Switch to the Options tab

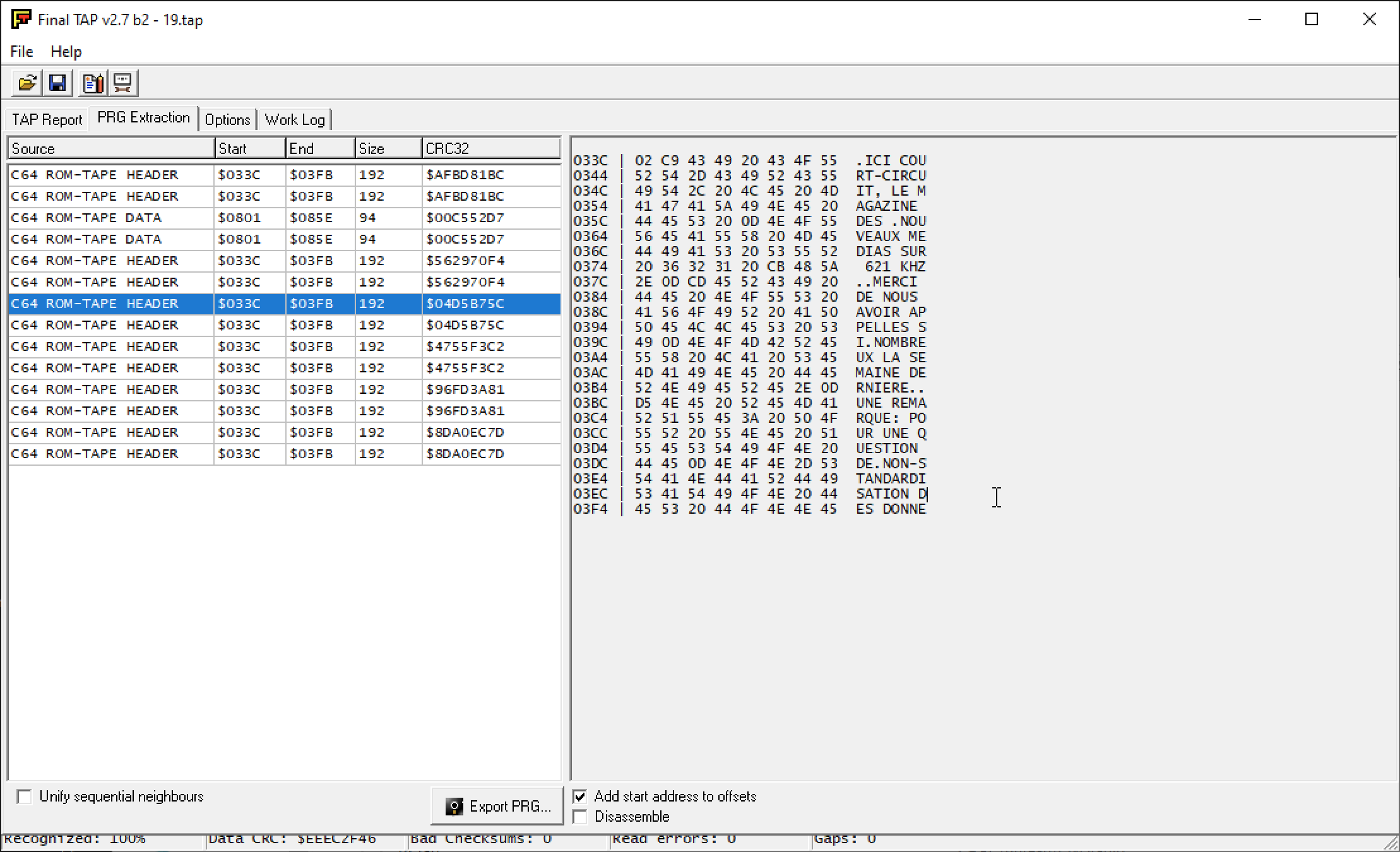[x=227, y=119]
